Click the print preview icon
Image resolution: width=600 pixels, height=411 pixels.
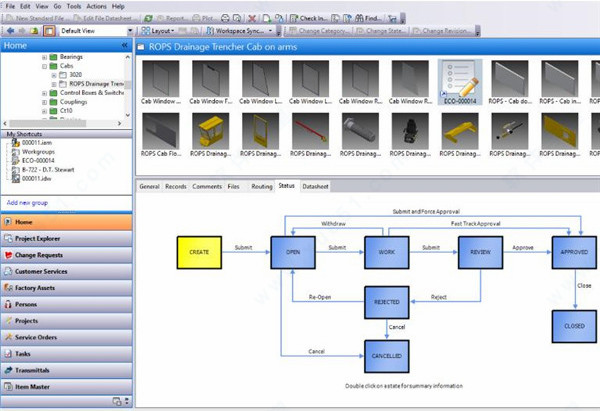[237, 18]
